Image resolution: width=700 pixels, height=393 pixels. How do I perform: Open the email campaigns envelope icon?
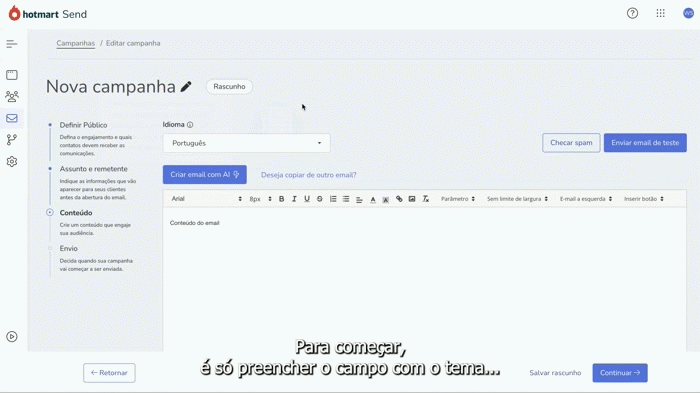(x=12, y=118)
